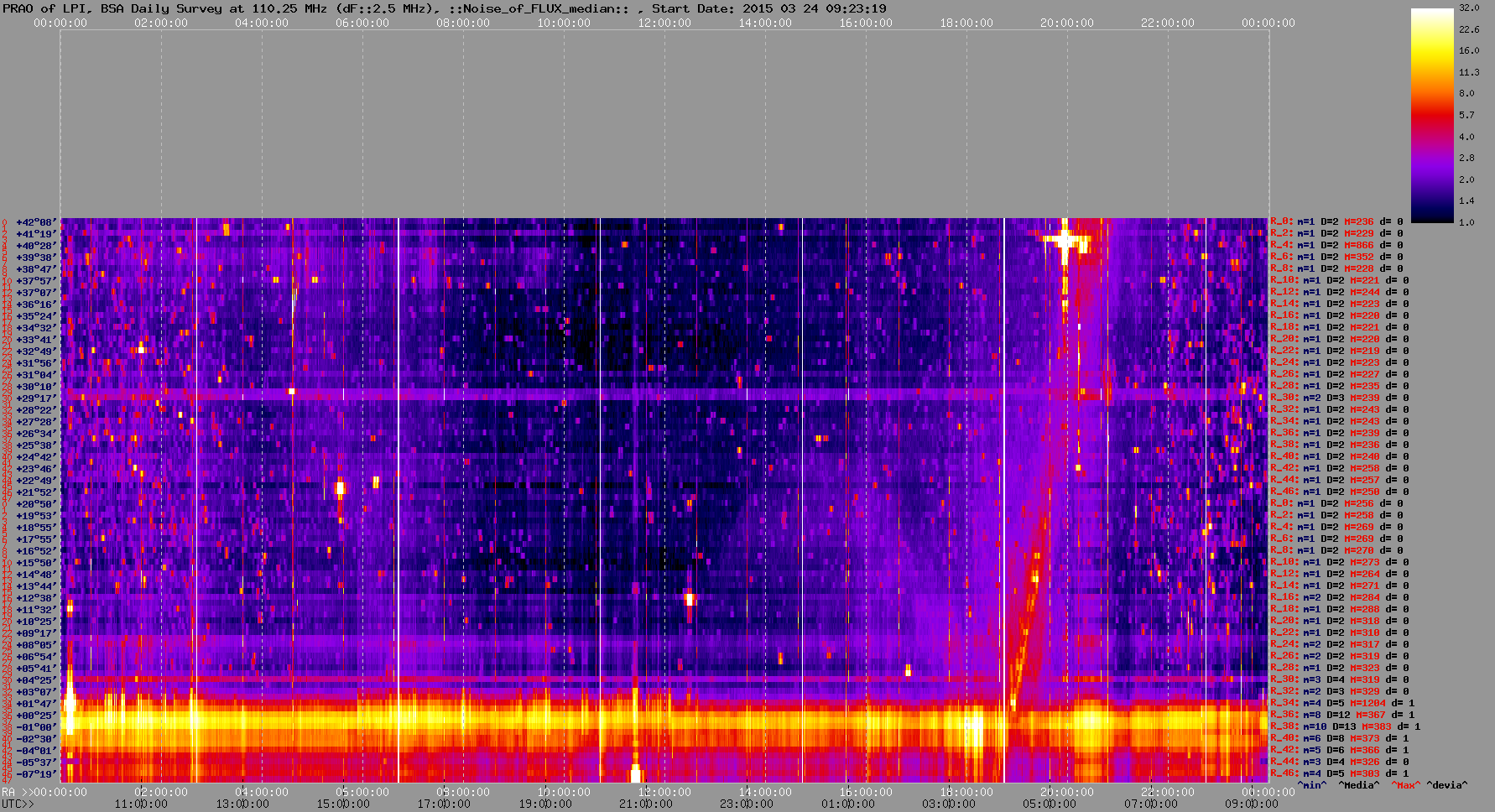Click the '22.6' color scale value
Image resolution: width=1495 pixels, height=812 pixels.
(x=1469, y=29)
